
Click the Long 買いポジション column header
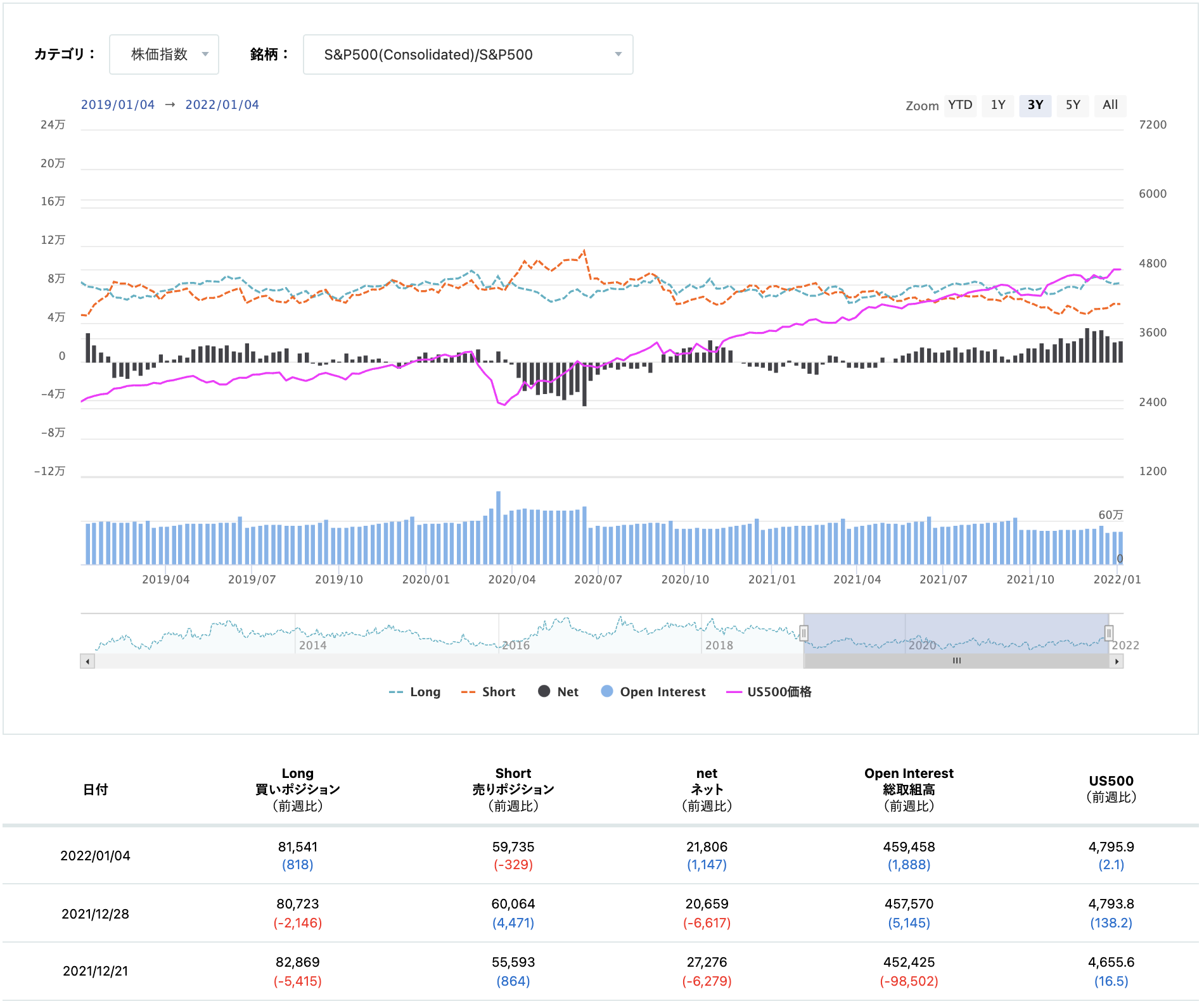(x=298, y=789)
